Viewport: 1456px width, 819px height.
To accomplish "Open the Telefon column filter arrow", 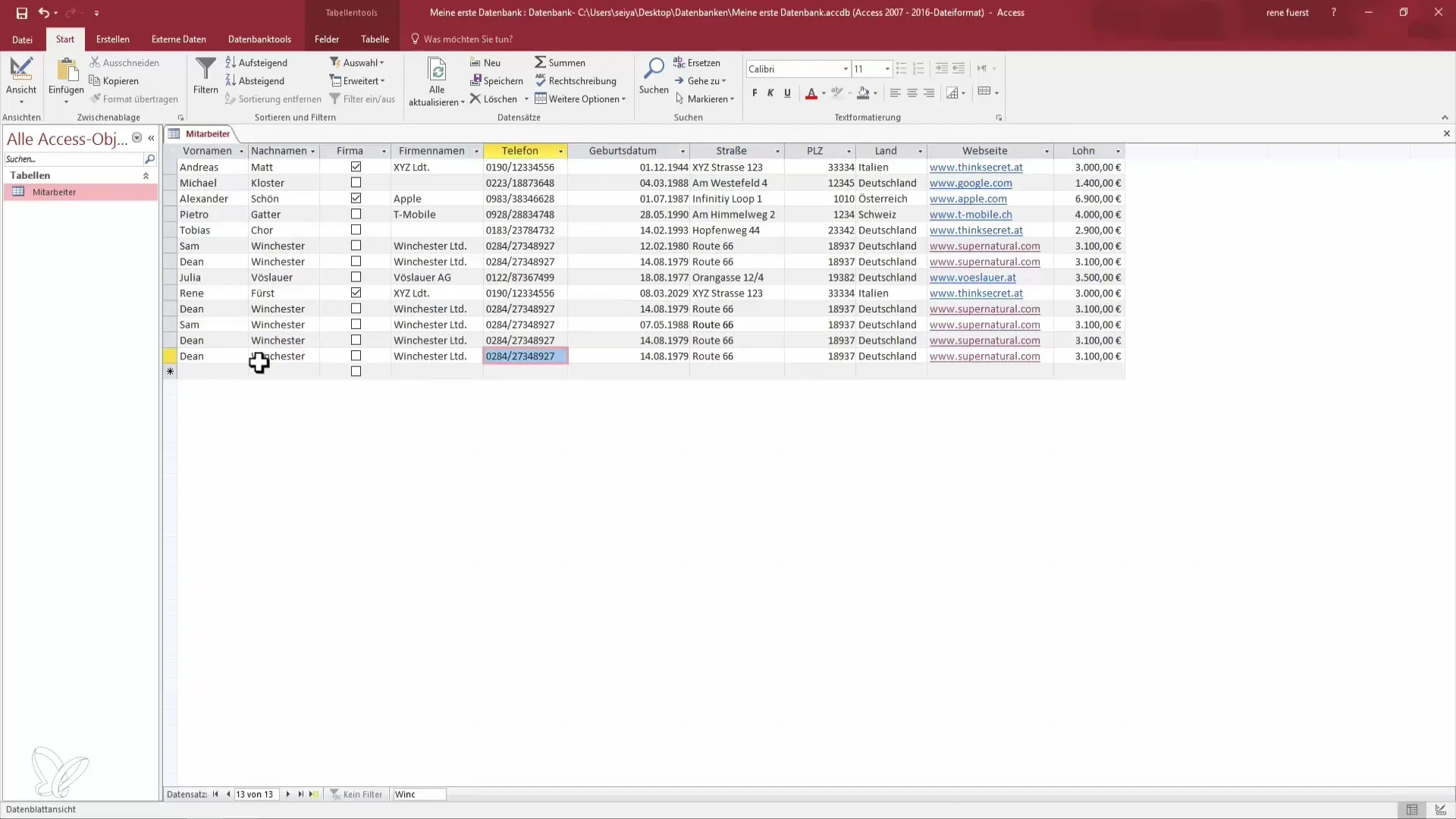I will click(560, 151).
